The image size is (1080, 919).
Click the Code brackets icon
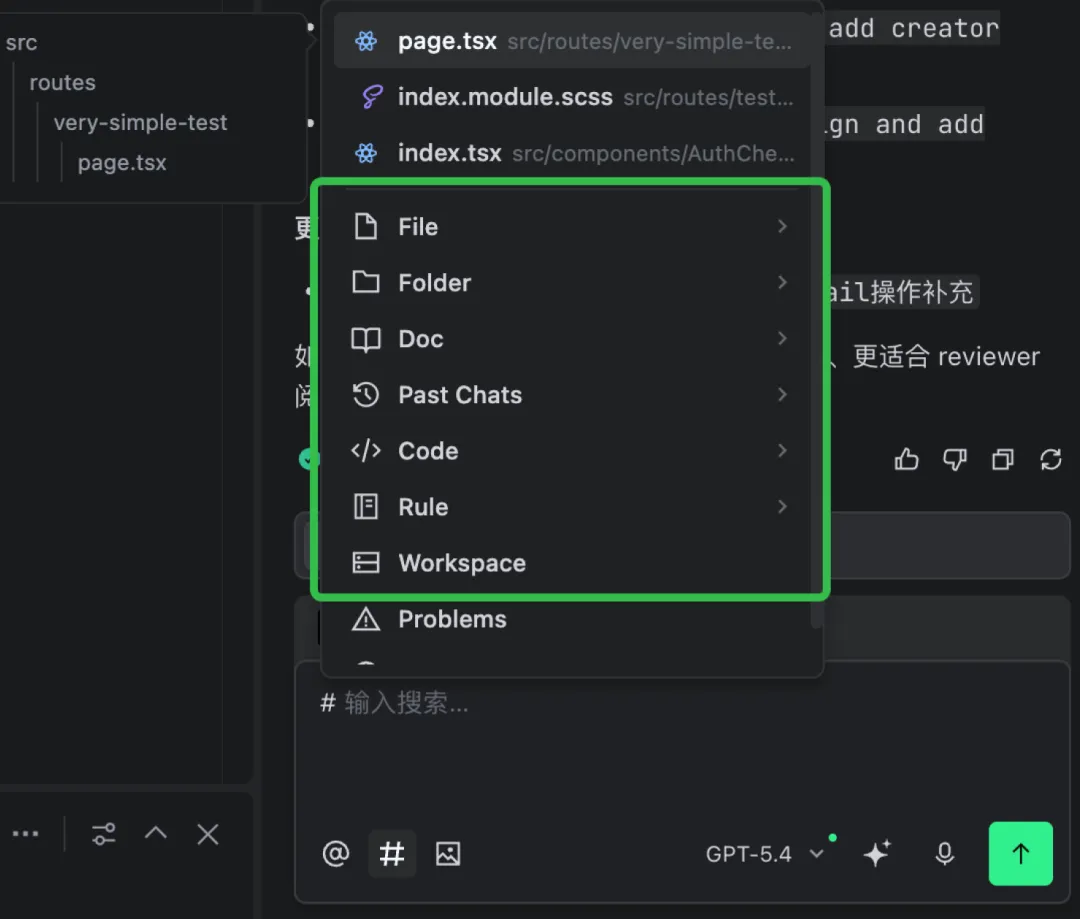pyautogui.click(x=366, y=451)
